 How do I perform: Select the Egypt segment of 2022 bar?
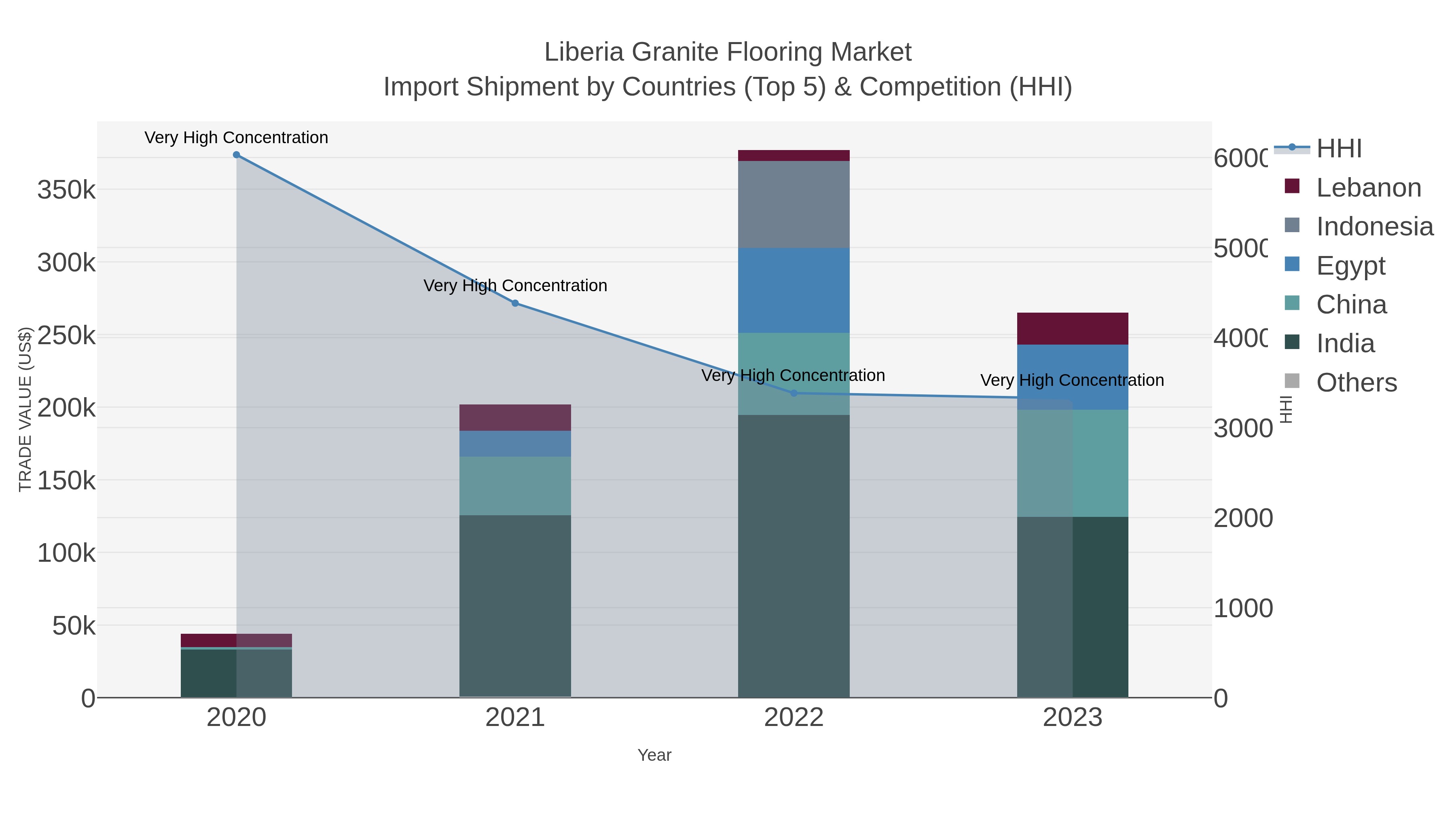click(x=794, y=290)
